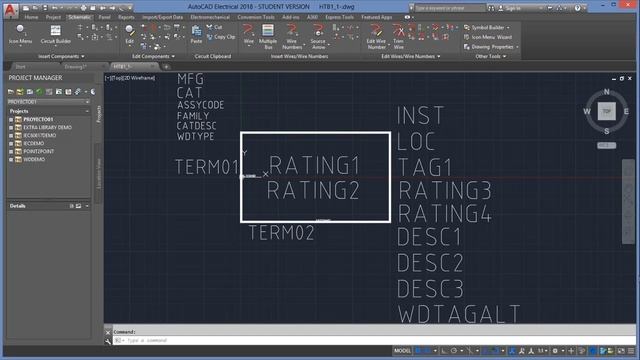
Task: Open the Featured Apps tab
Action: click(x=376, y=17)
